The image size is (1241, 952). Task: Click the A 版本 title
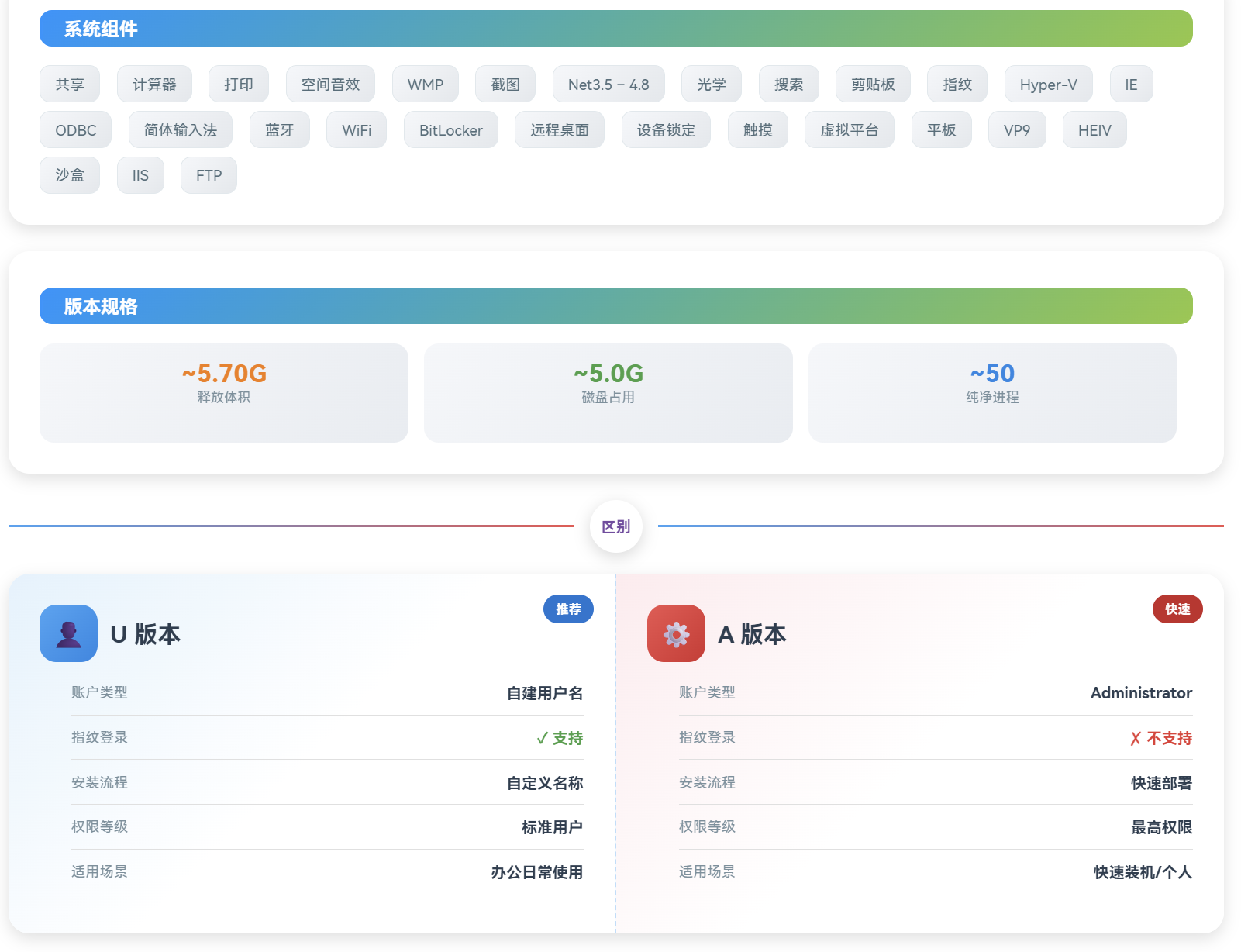pyautogui.click(x=752, y=634)
